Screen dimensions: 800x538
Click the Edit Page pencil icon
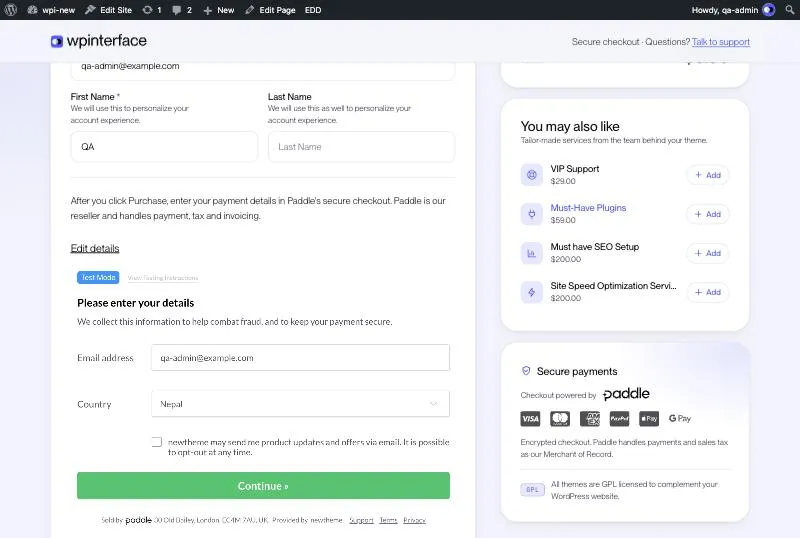click(x=249, y=10)
